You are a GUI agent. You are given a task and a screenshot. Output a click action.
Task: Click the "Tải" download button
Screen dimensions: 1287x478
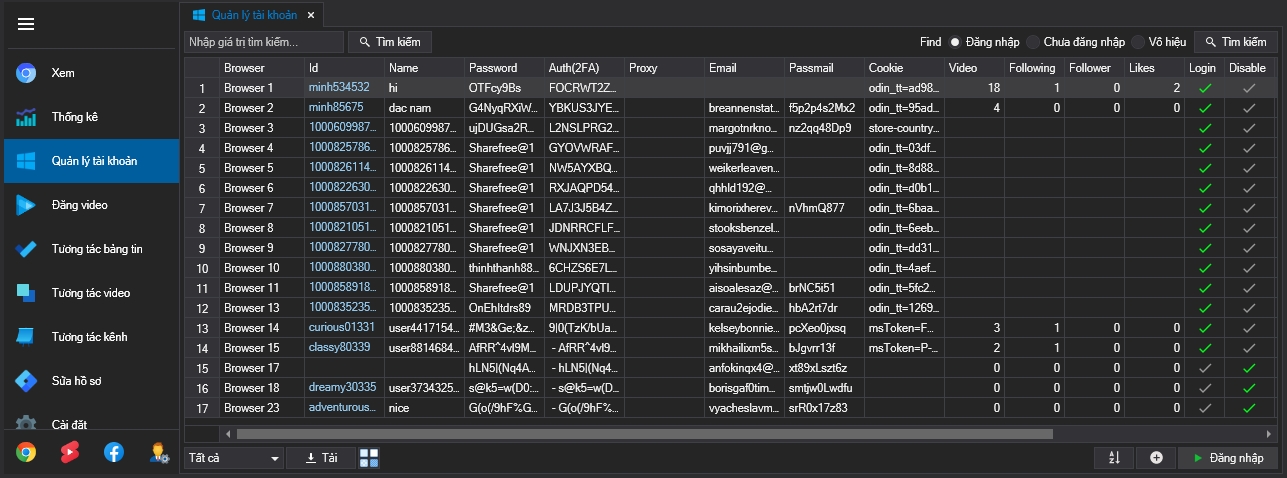pyautogui.click(x=321, y=457)
